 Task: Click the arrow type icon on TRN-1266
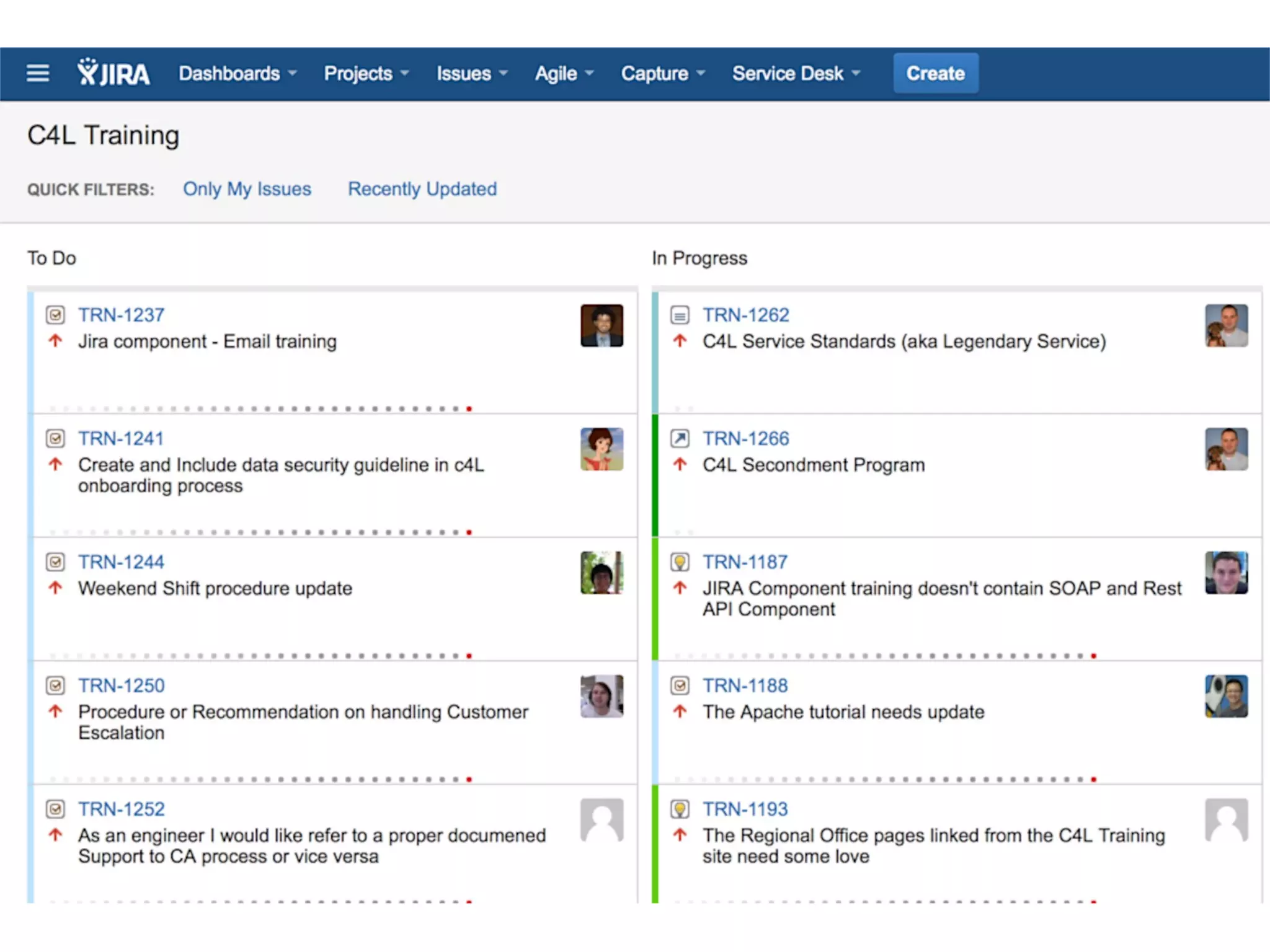(680, 439)
